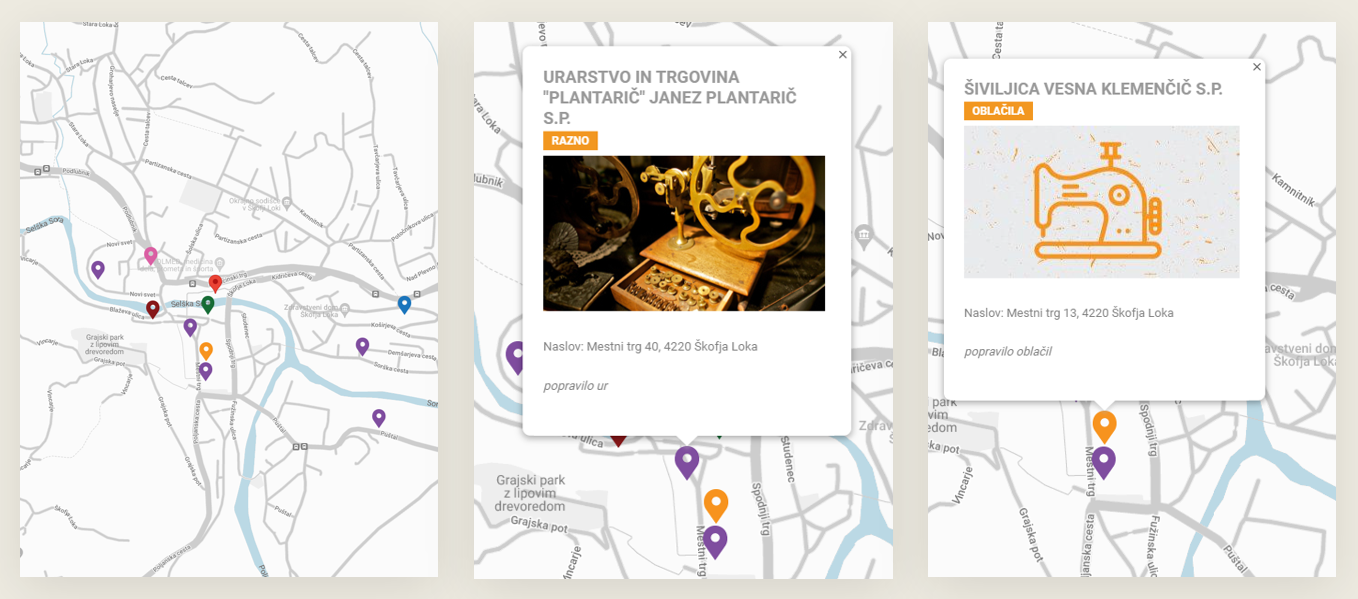Close the Šiviljica Vesna Klemenčič popup
The height and width of the screenshot is (599, 1358).
(x=1257, y=67)
